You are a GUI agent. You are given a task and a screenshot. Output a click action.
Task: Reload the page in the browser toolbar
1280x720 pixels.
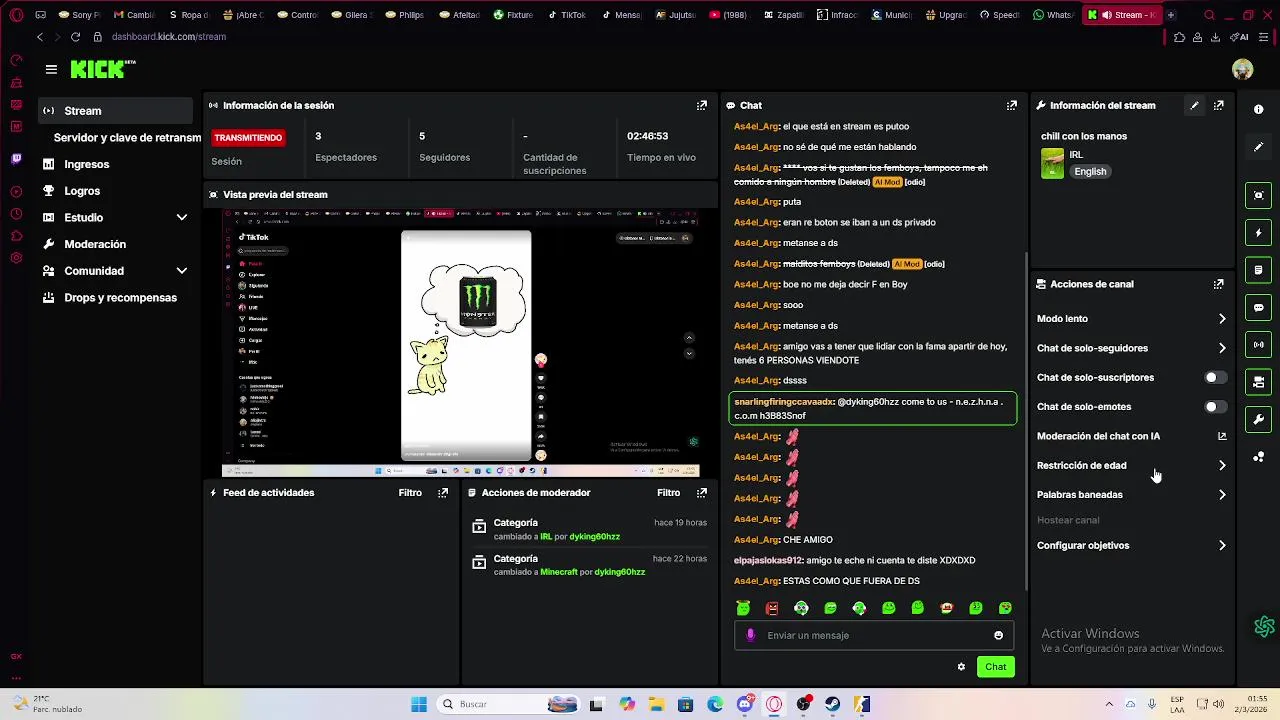click(75, 37)
